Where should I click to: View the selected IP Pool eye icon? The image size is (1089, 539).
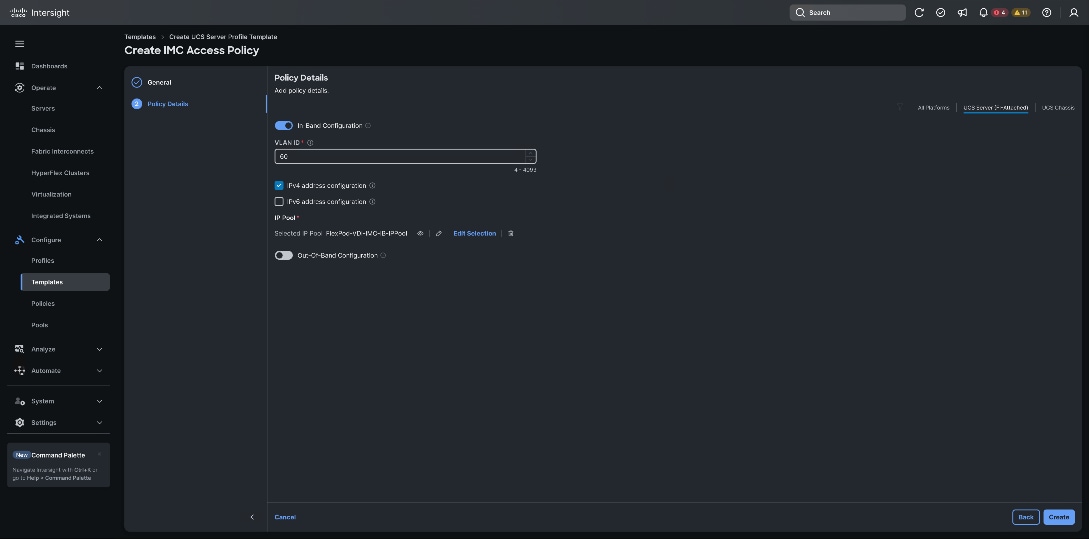click(420, 233)
